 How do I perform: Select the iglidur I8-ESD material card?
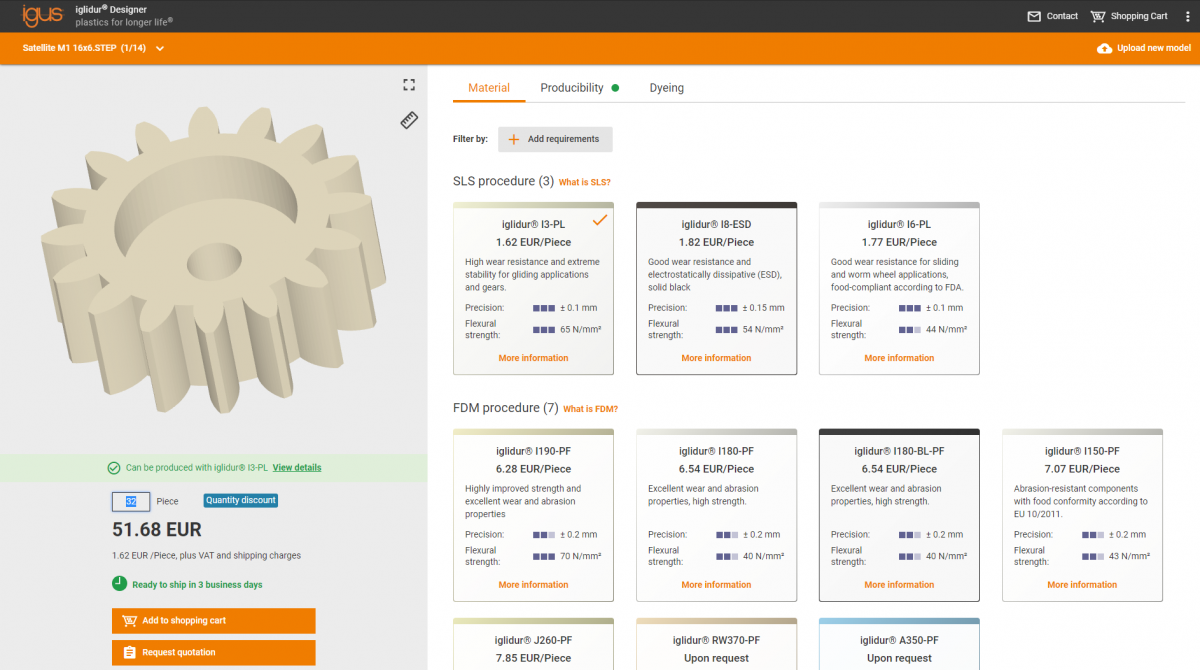716,289
